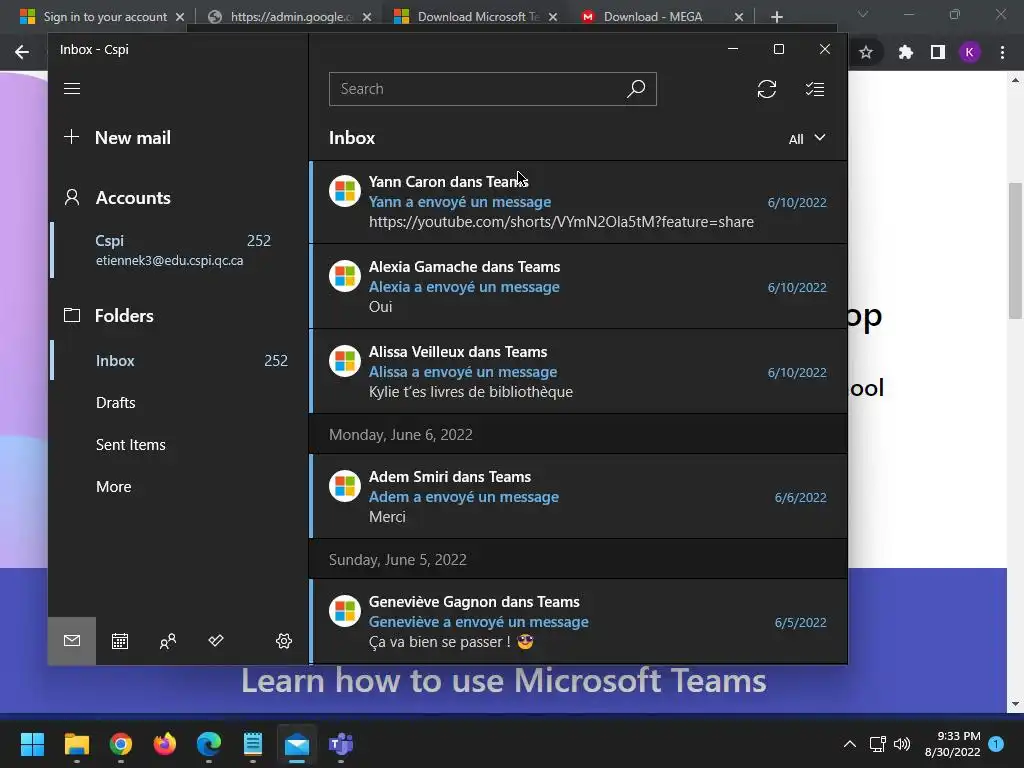
Task: Click the avatar icon on Alexia Gamache's message
Action: [345, 276]
